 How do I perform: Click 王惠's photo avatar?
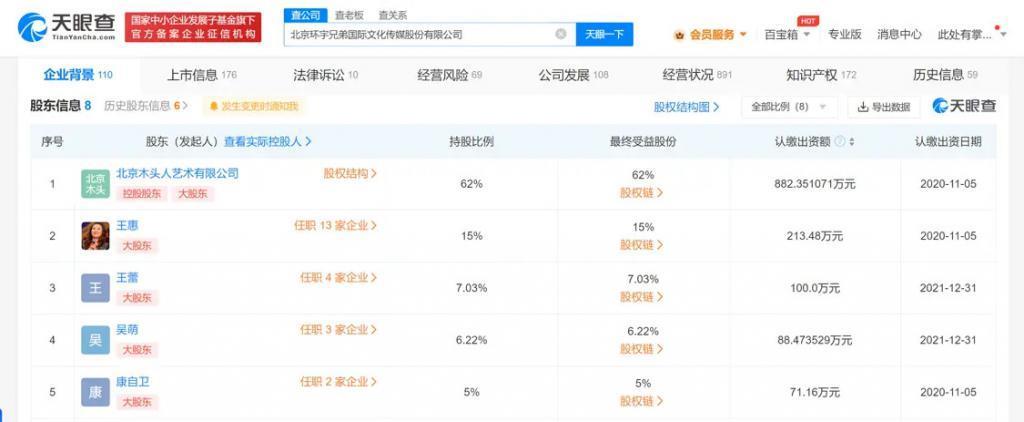click(95, 236)
